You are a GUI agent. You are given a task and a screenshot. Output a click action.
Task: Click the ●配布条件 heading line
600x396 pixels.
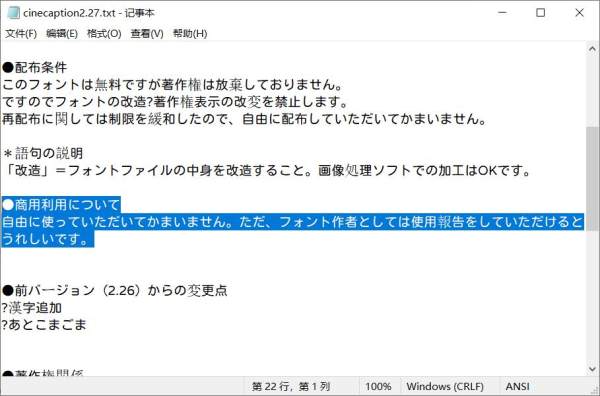click(35, 67)
